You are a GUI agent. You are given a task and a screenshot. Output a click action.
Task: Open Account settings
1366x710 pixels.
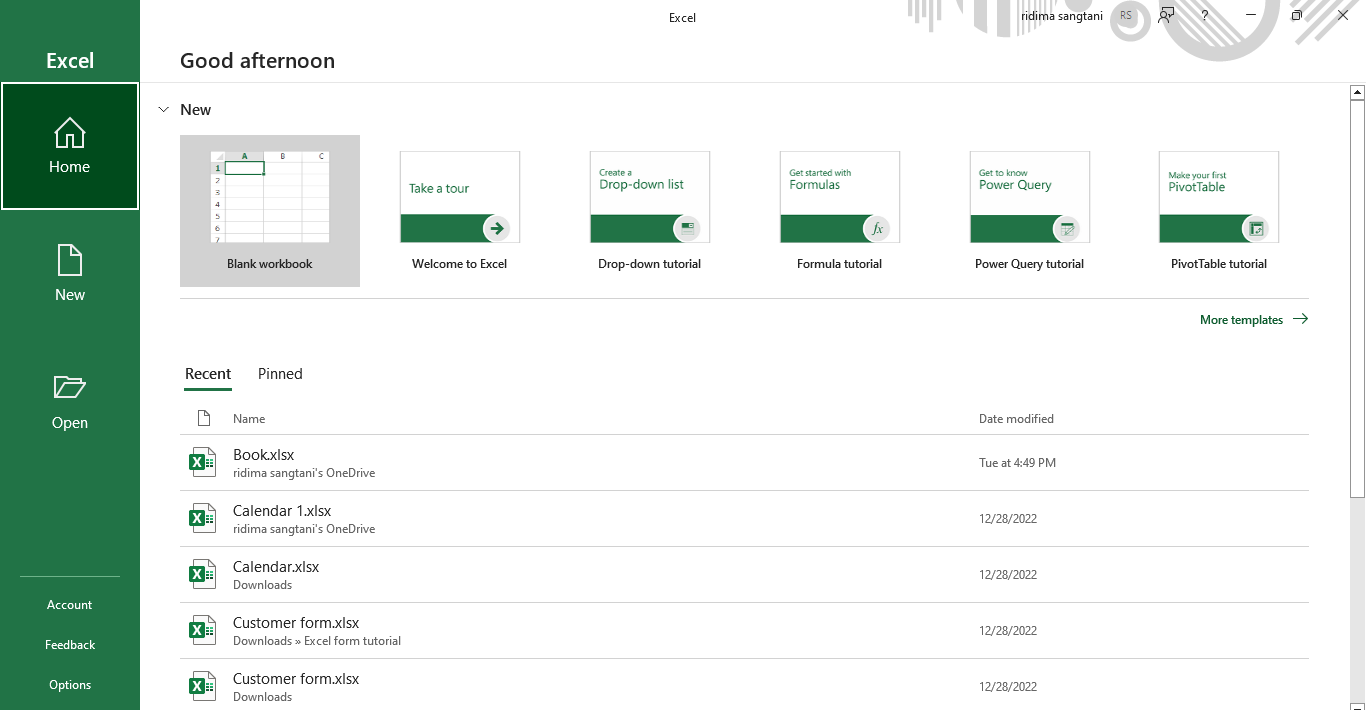[70, 605]
